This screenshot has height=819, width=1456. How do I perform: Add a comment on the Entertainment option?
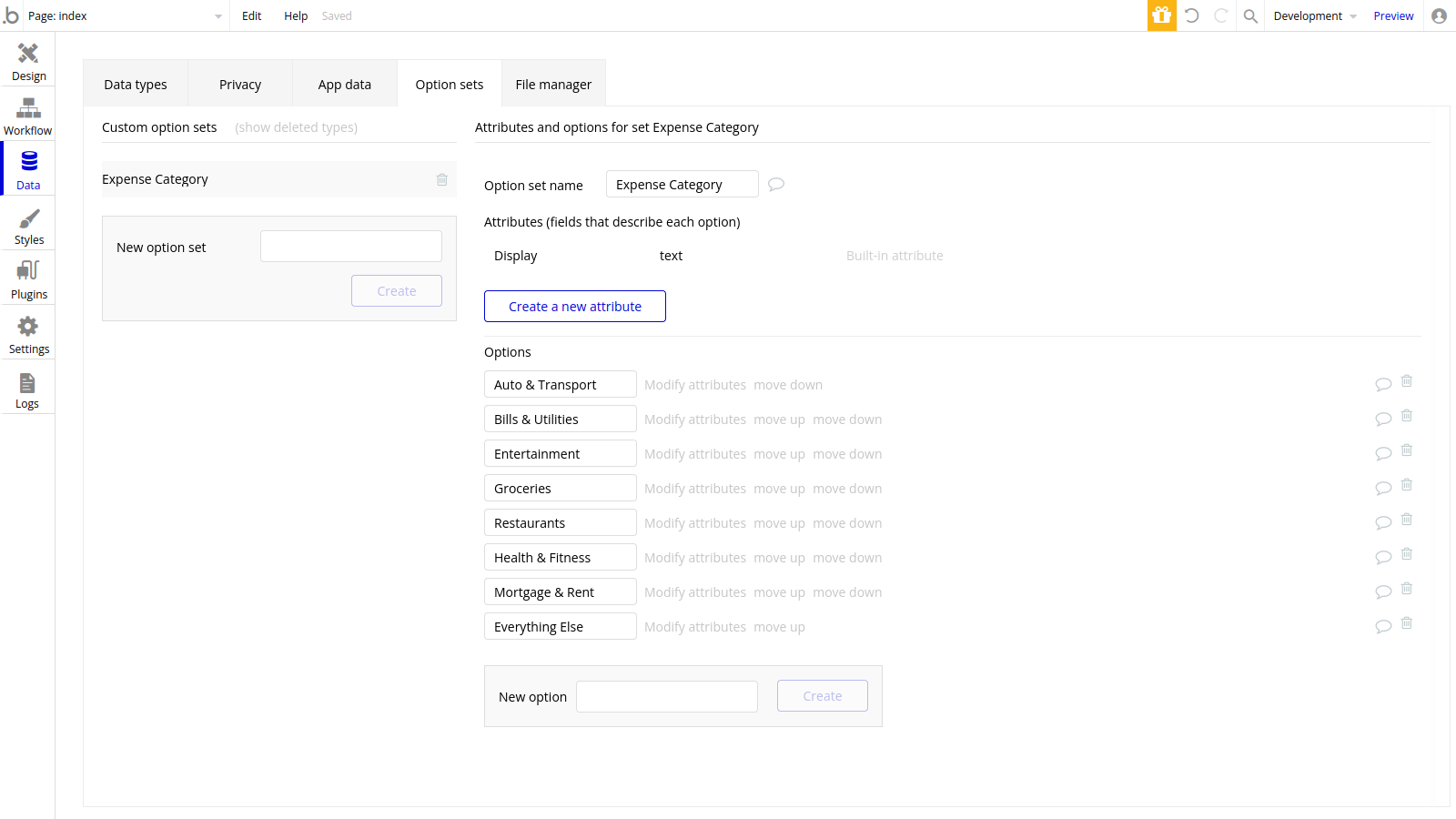coord(1383,452)
